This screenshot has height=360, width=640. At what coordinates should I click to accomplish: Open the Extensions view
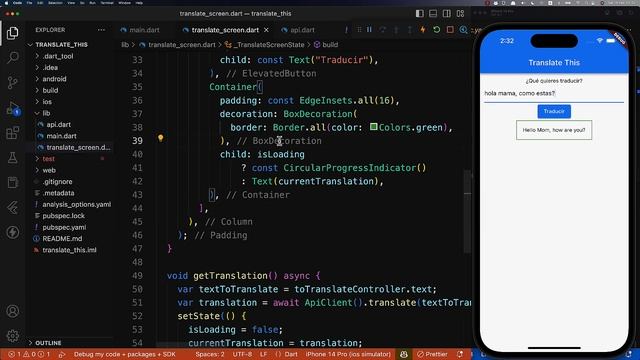click(13, 133)
